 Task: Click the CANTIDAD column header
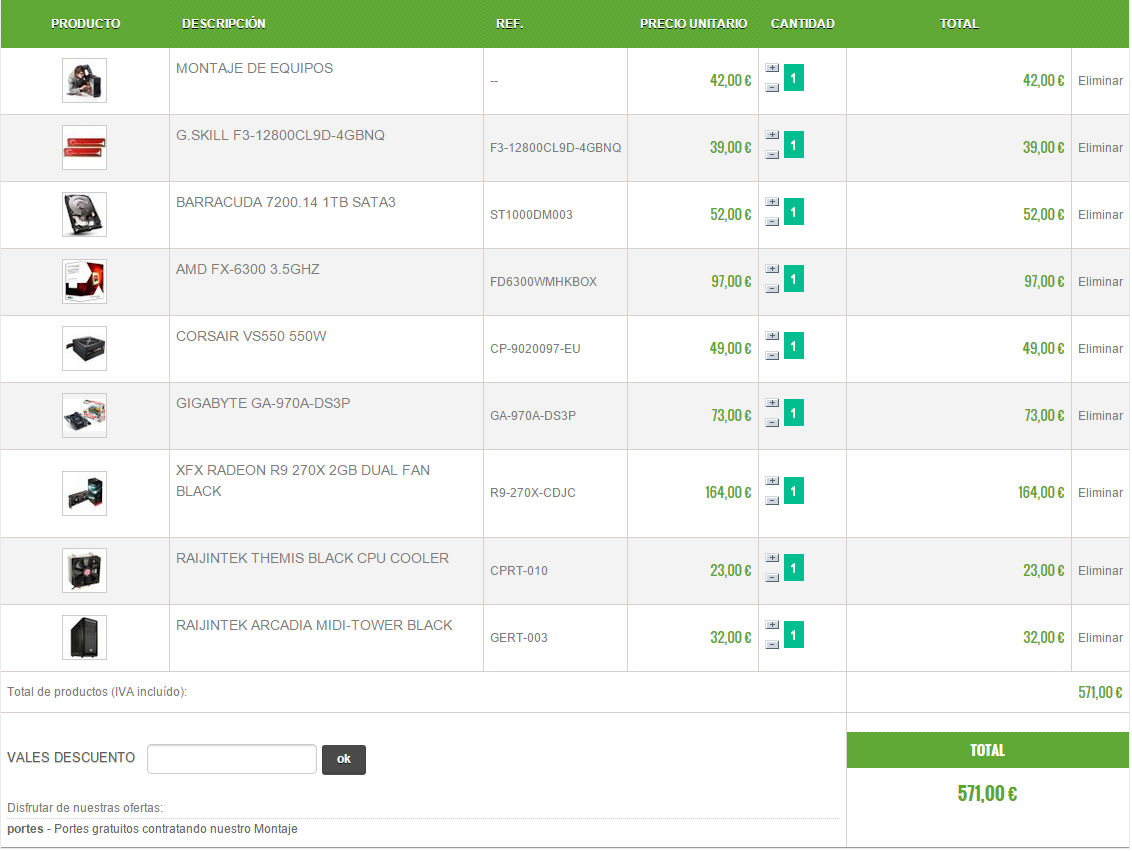pos(802,24)
